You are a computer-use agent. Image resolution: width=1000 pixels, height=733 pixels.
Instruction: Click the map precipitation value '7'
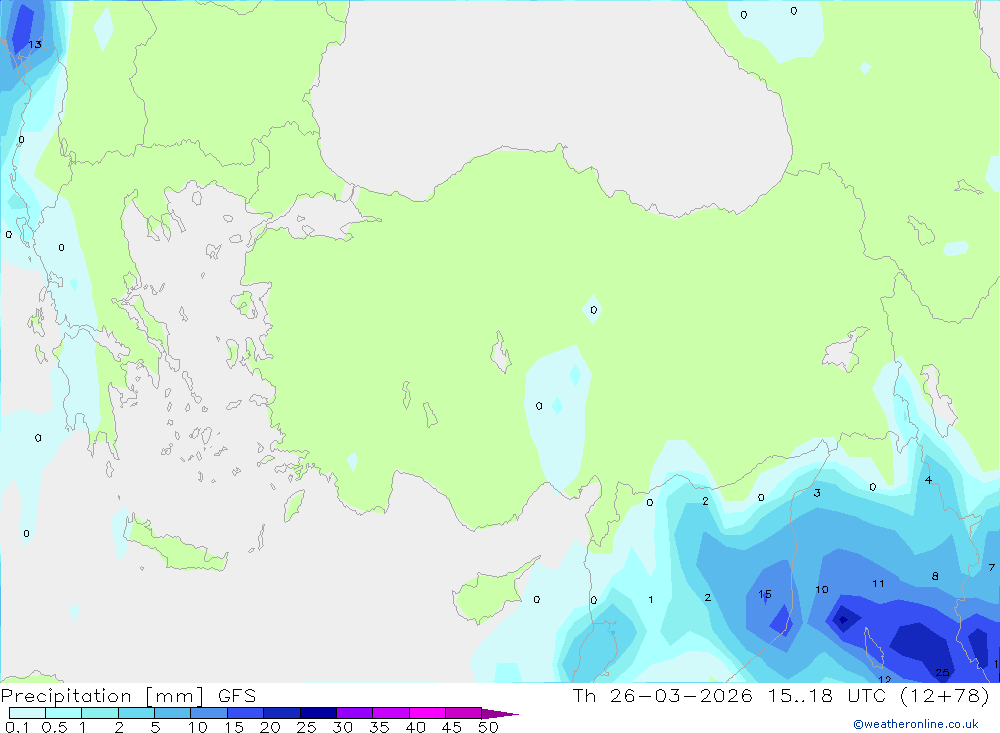point(992,567)
